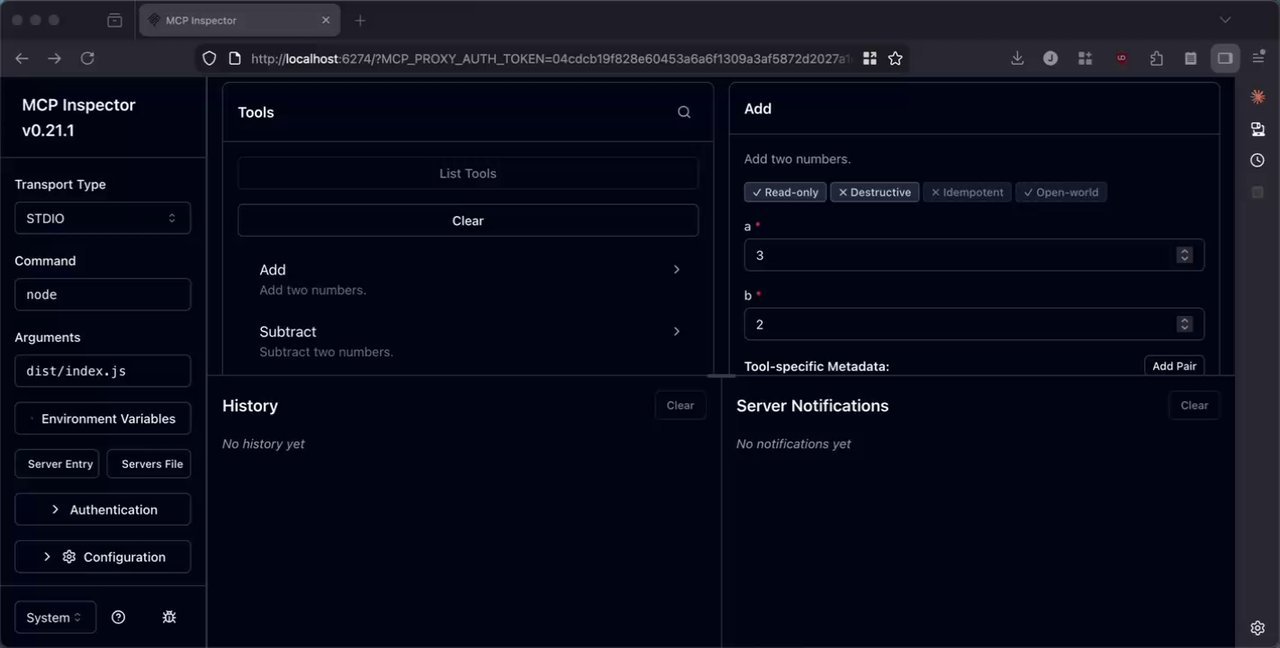Click the browser reload page button
Screen dimensions: 1280x648
[x=87, y=59]
